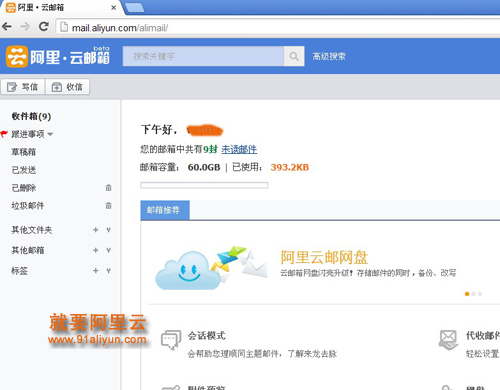Open the 会话模式 feature heading
The image size is (500, 390).
tap(207, 336)
